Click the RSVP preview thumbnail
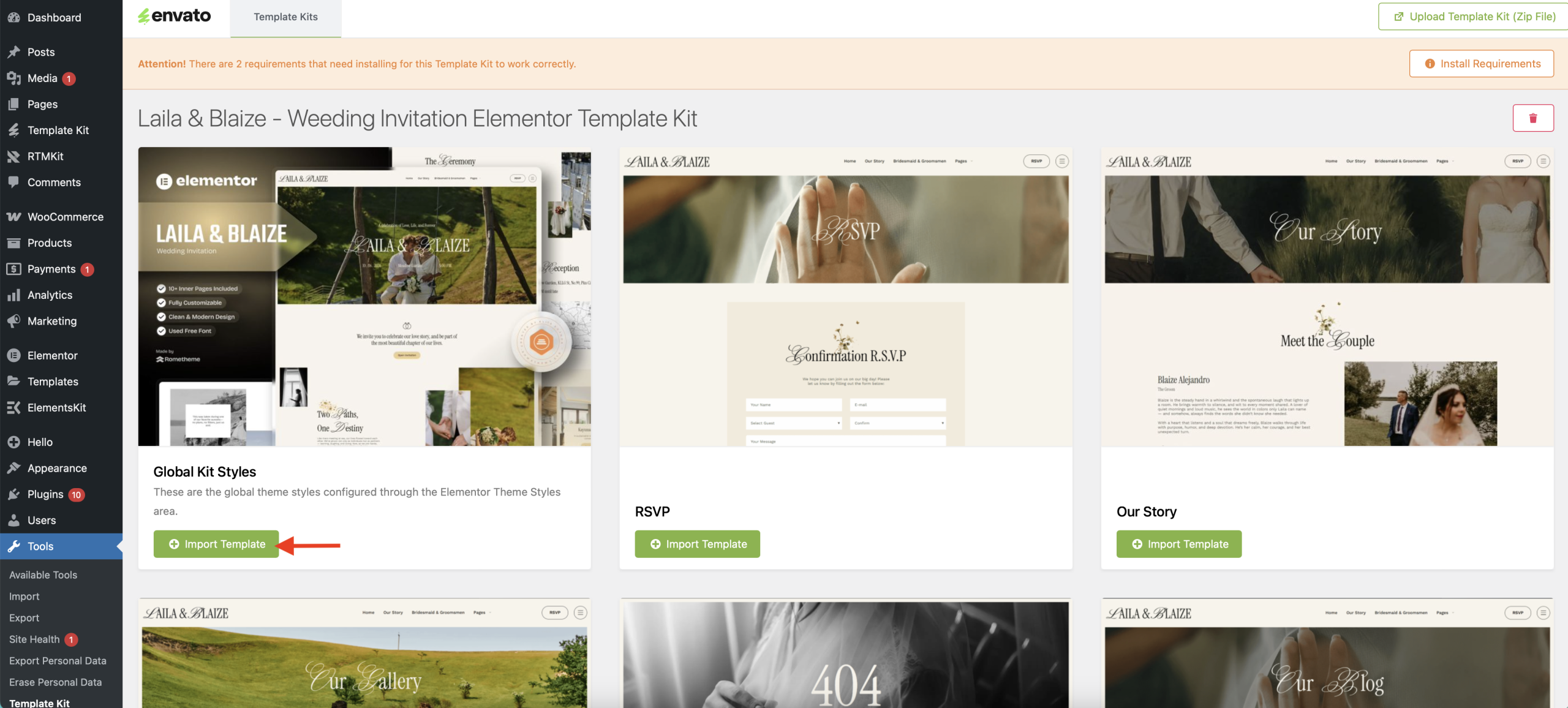 846,296
